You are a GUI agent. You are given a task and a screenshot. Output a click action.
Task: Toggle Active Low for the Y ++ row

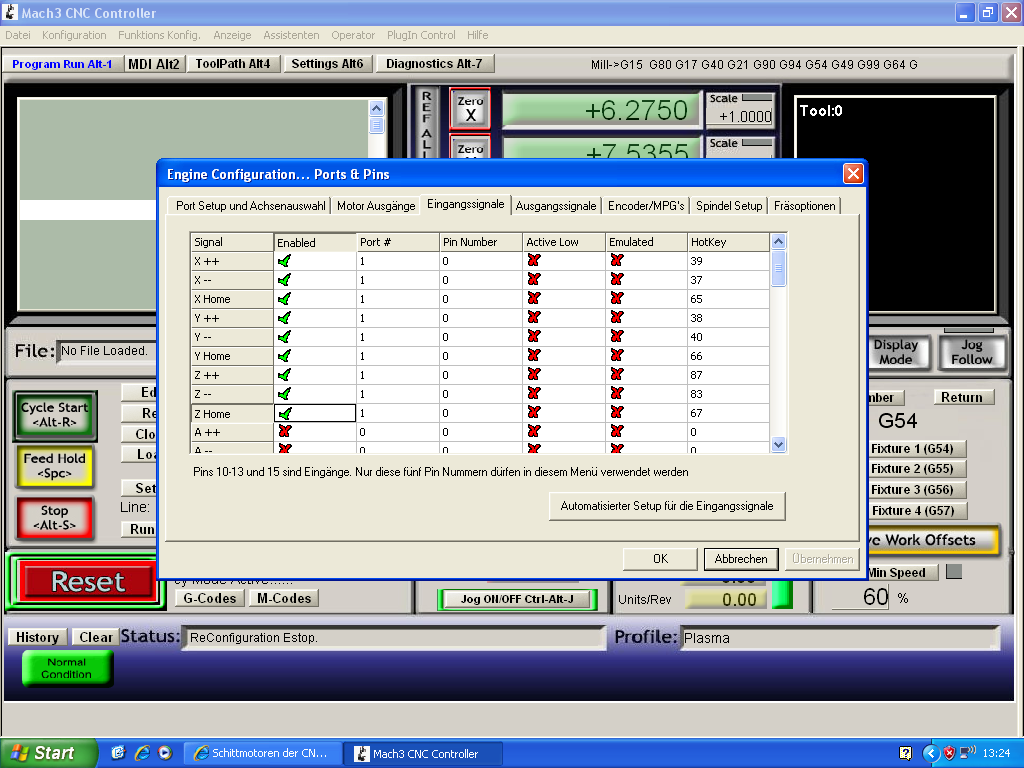pyautogui.click(x=534, y=317)
